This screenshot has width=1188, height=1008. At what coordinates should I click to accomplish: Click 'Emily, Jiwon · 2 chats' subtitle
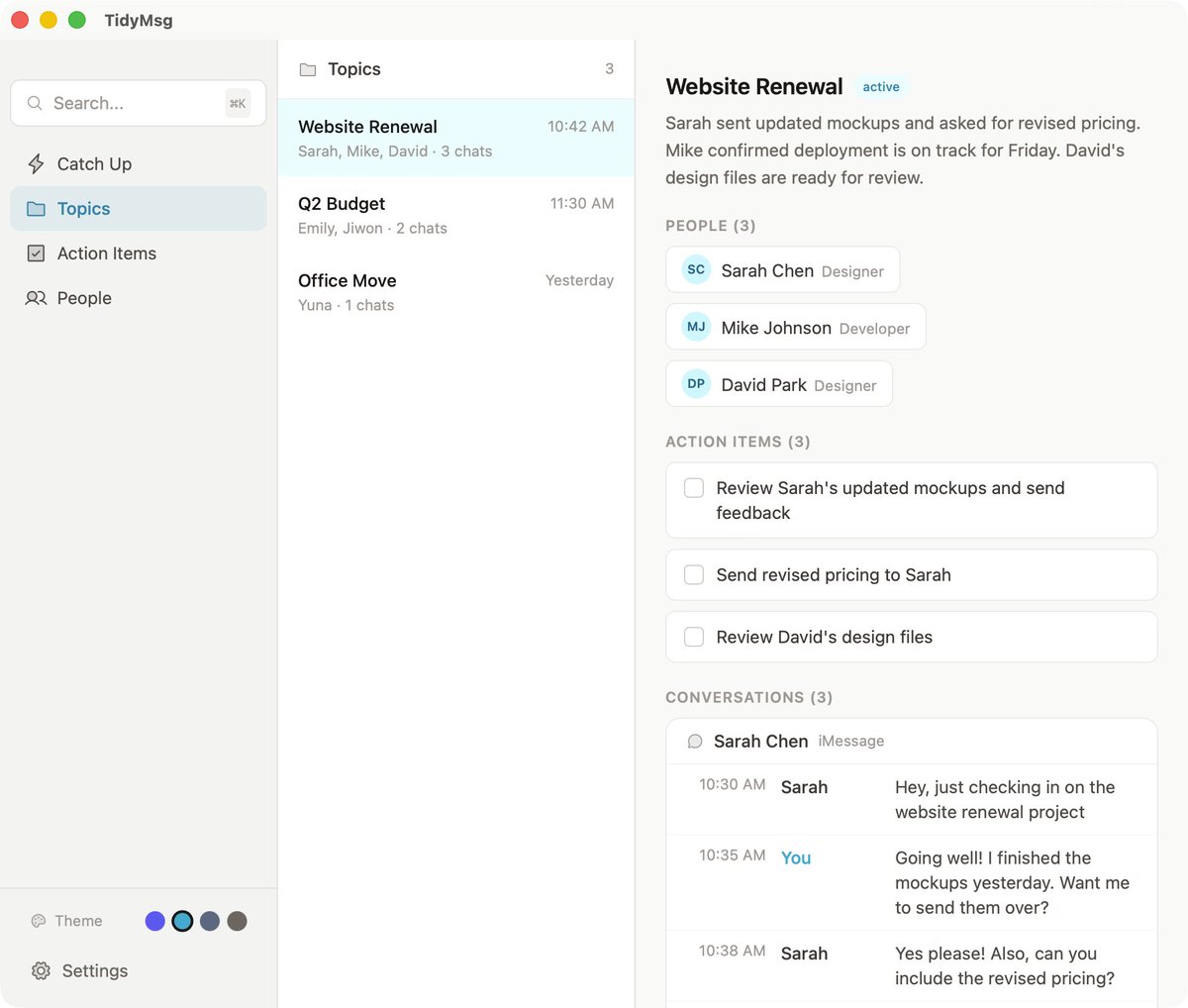(372, 229)
